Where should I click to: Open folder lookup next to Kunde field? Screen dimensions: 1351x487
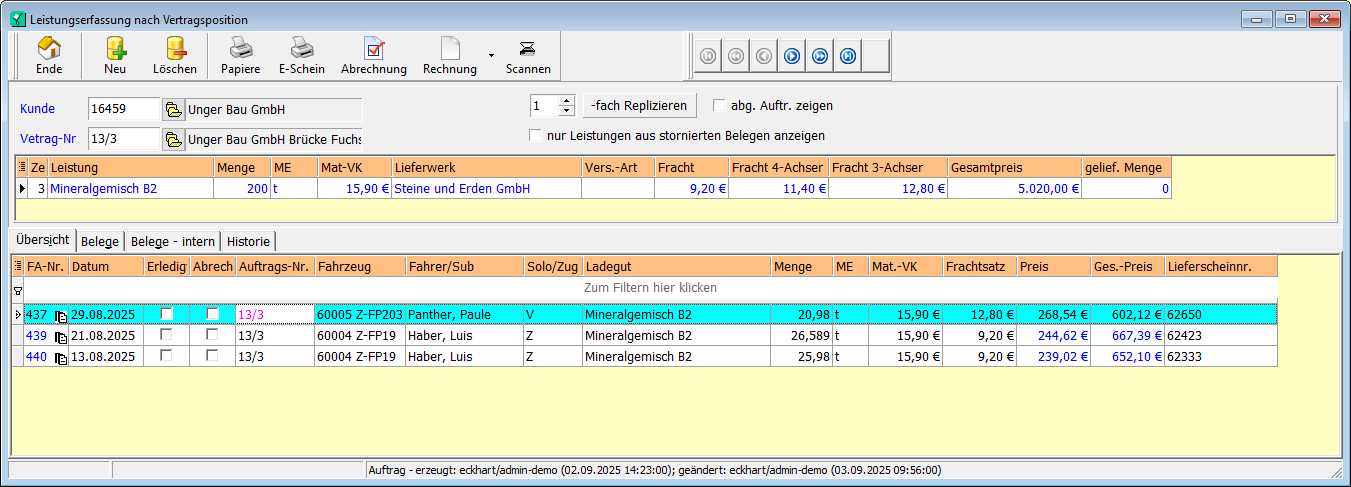pyautogui.click(x=173, y=109)
